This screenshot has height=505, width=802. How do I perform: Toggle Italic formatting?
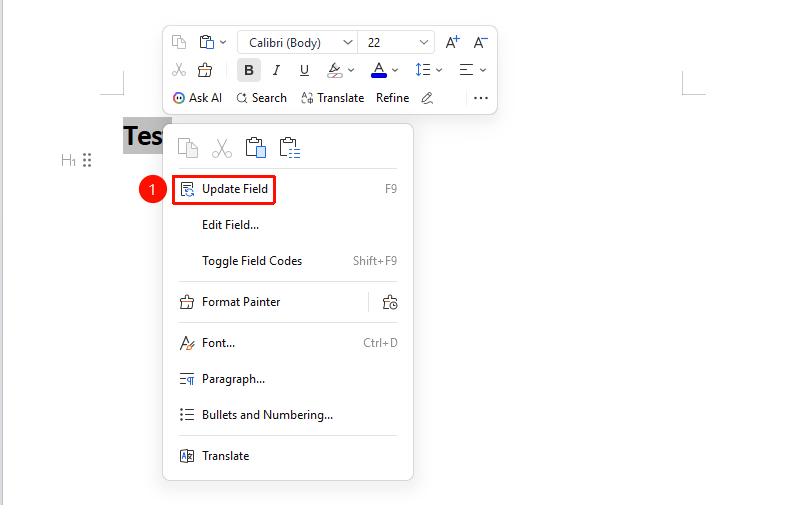coord(276,70)
